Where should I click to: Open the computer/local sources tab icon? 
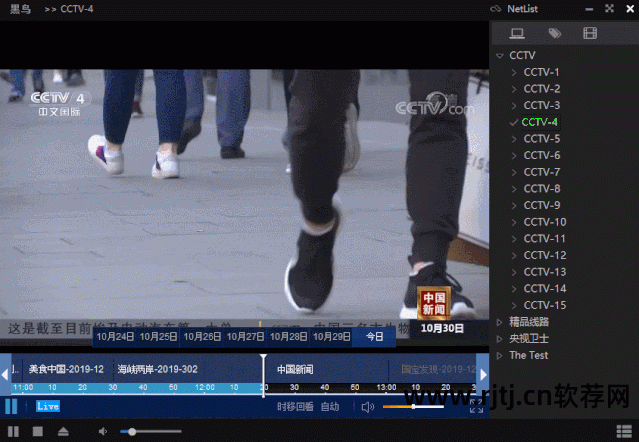pos(517,33)
